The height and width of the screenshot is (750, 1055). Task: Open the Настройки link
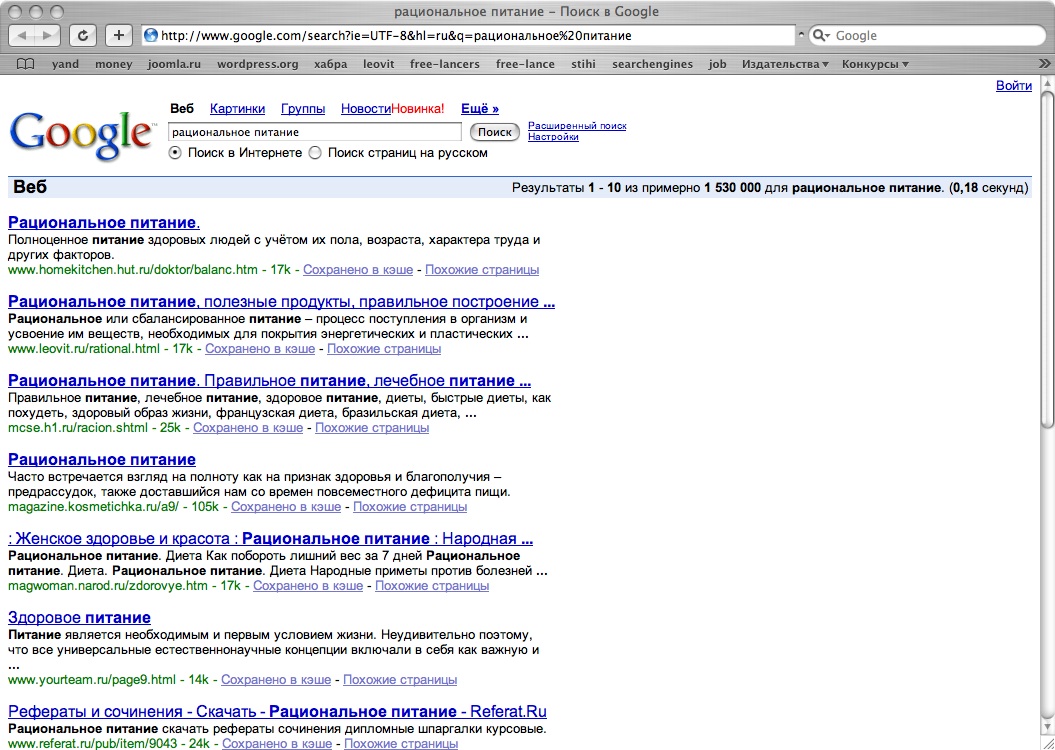coord(553,137)
